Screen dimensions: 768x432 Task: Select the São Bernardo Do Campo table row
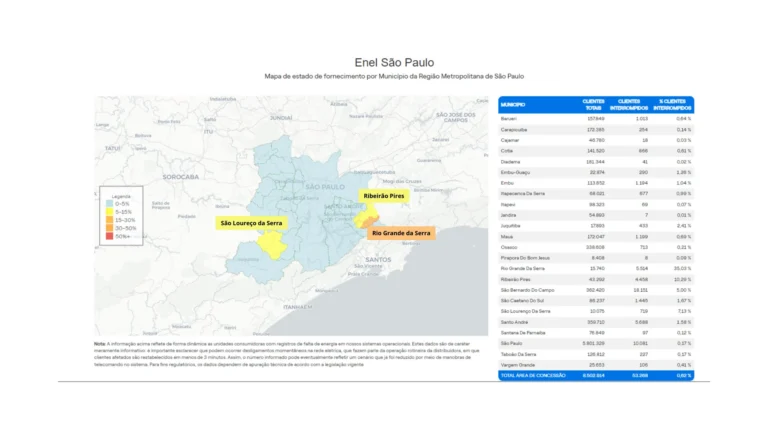click(595, 289)
